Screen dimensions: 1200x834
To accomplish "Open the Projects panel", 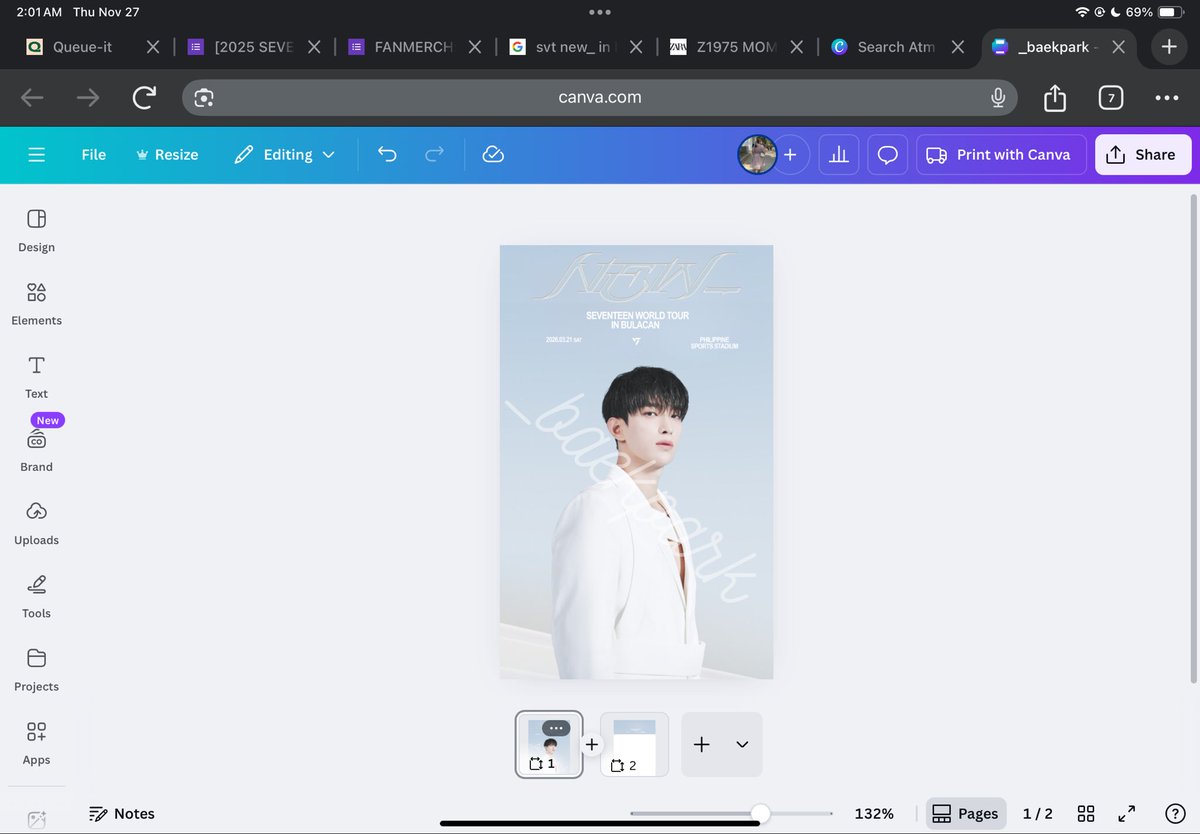I will pos(36,668).
